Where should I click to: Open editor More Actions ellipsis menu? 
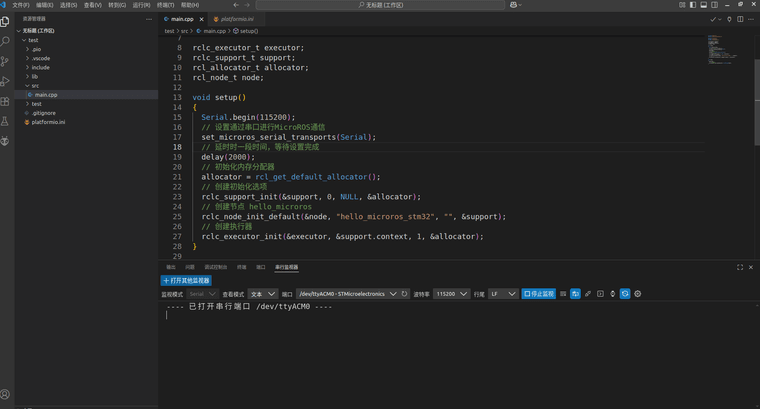751,19
